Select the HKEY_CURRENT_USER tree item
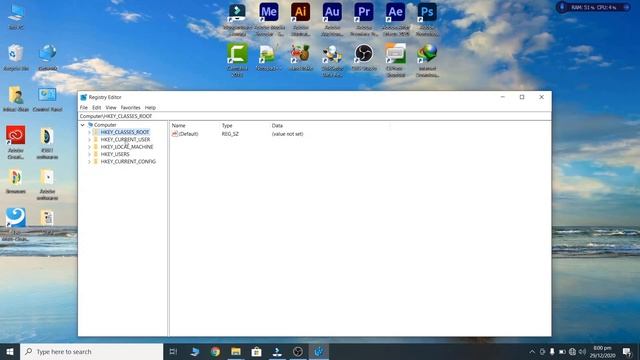 pyautogui.click(x=125, y=140)
